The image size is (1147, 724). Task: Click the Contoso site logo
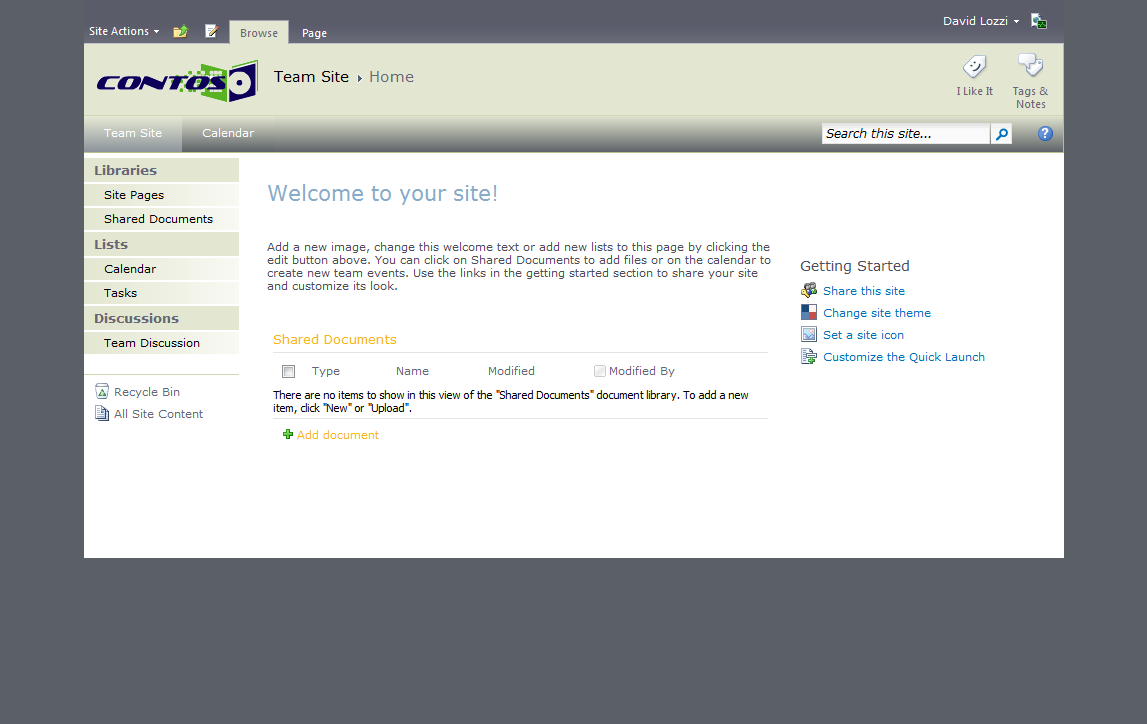177,81
